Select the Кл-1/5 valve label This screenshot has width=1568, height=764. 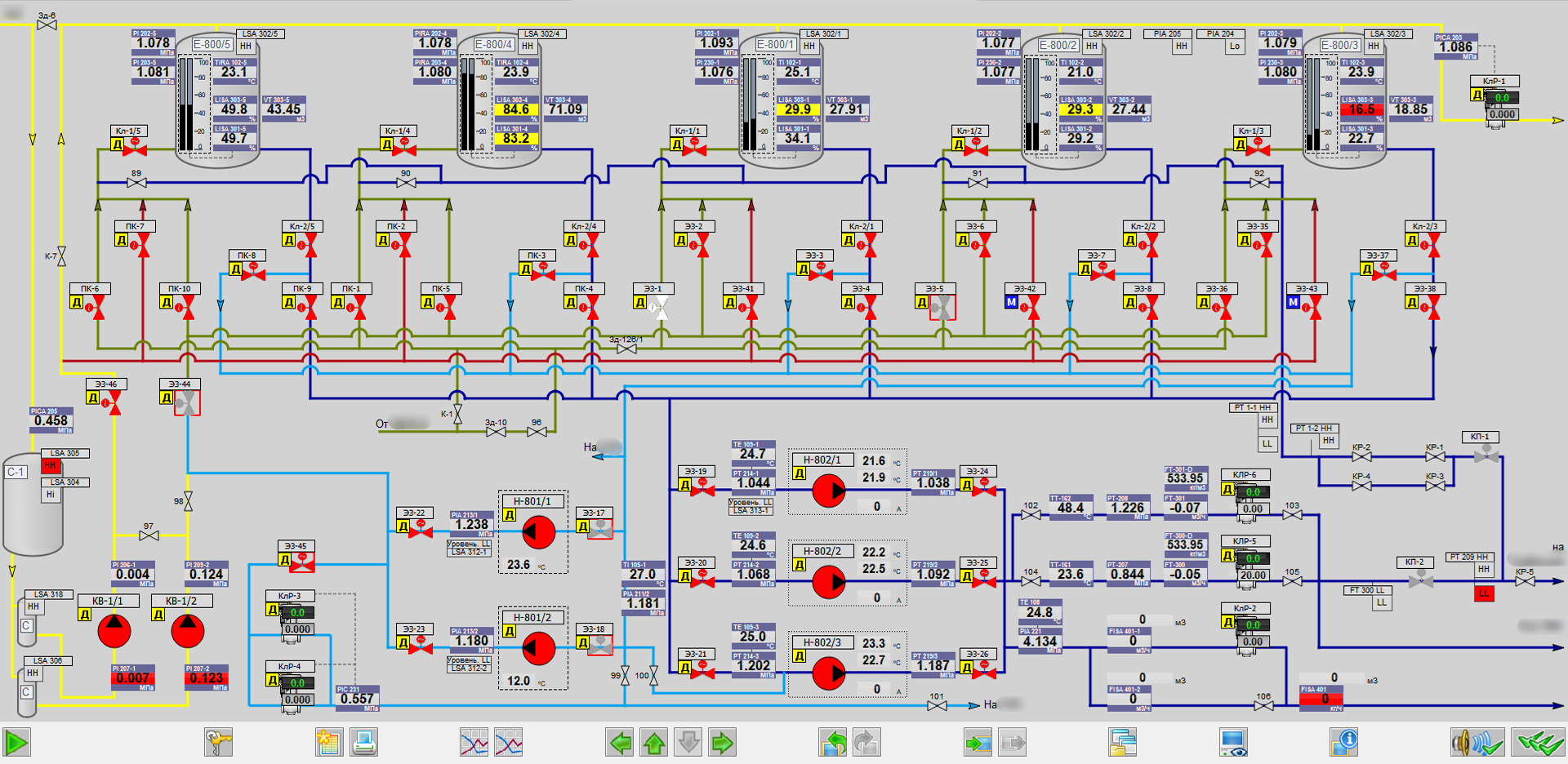[128, 131]
